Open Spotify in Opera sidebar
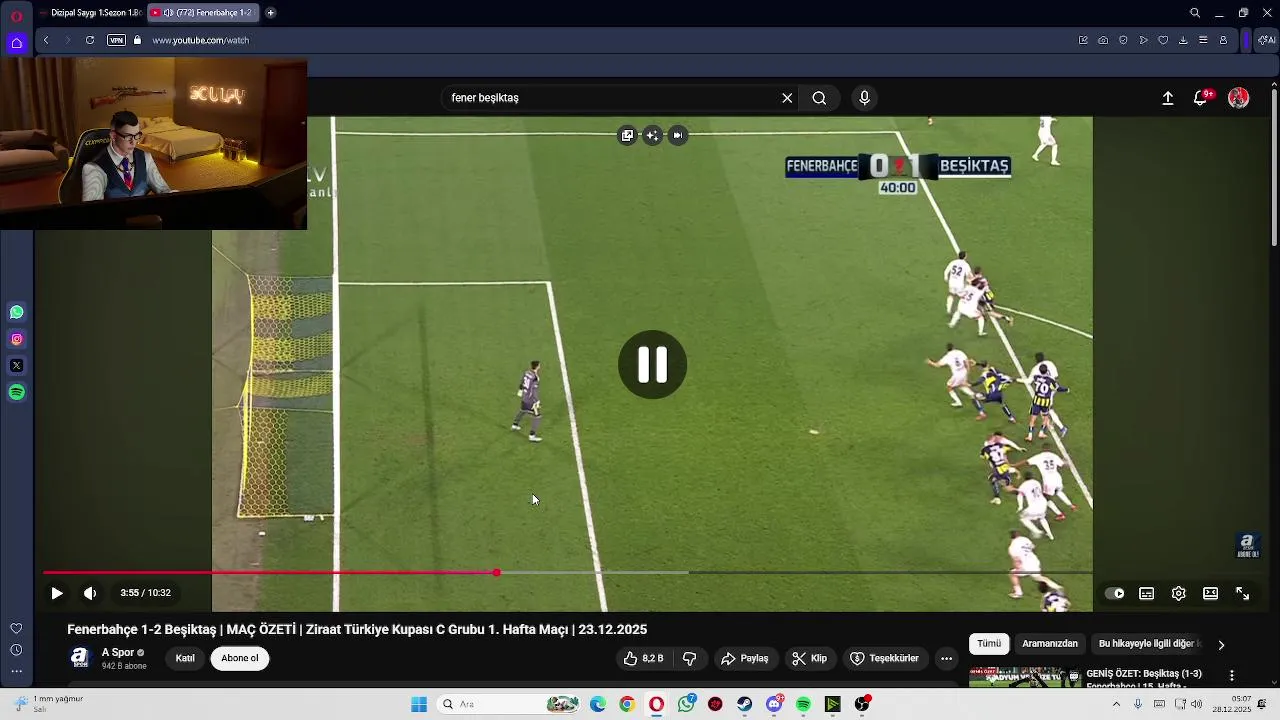Image resolution: width=1280 pixels, height=720 pixels. pyautogui.click(x=17, y=393)
